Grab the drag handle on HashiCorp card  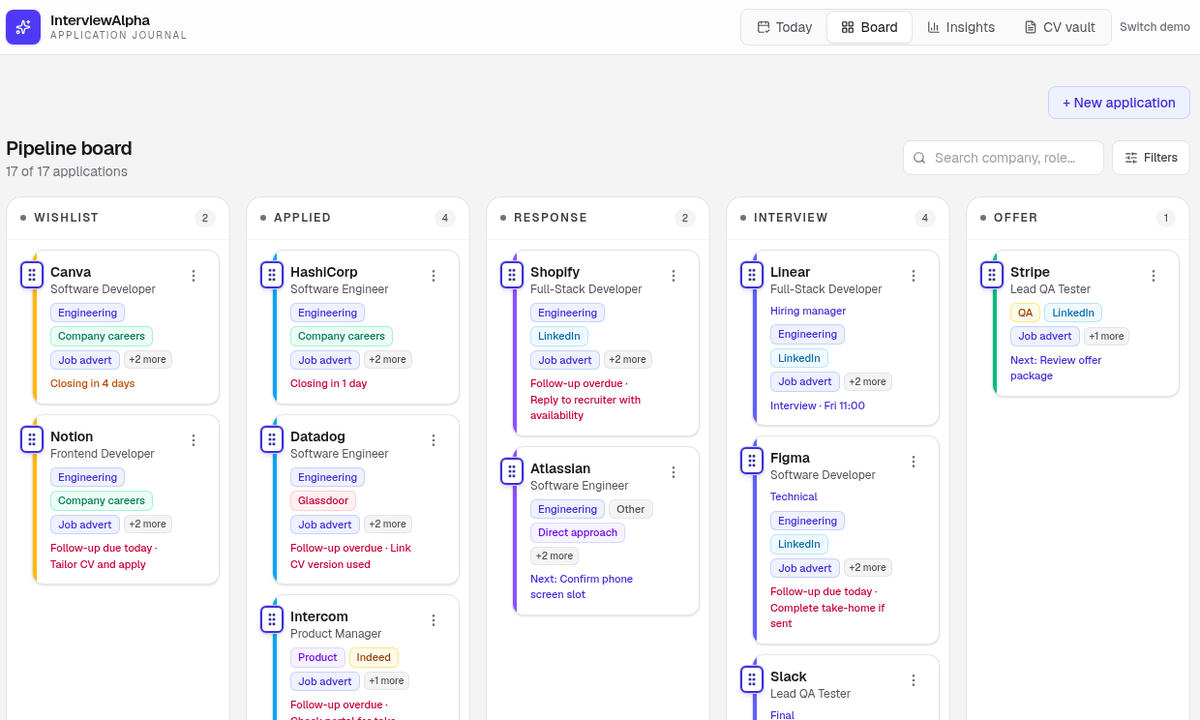click(x=272, y=274)
